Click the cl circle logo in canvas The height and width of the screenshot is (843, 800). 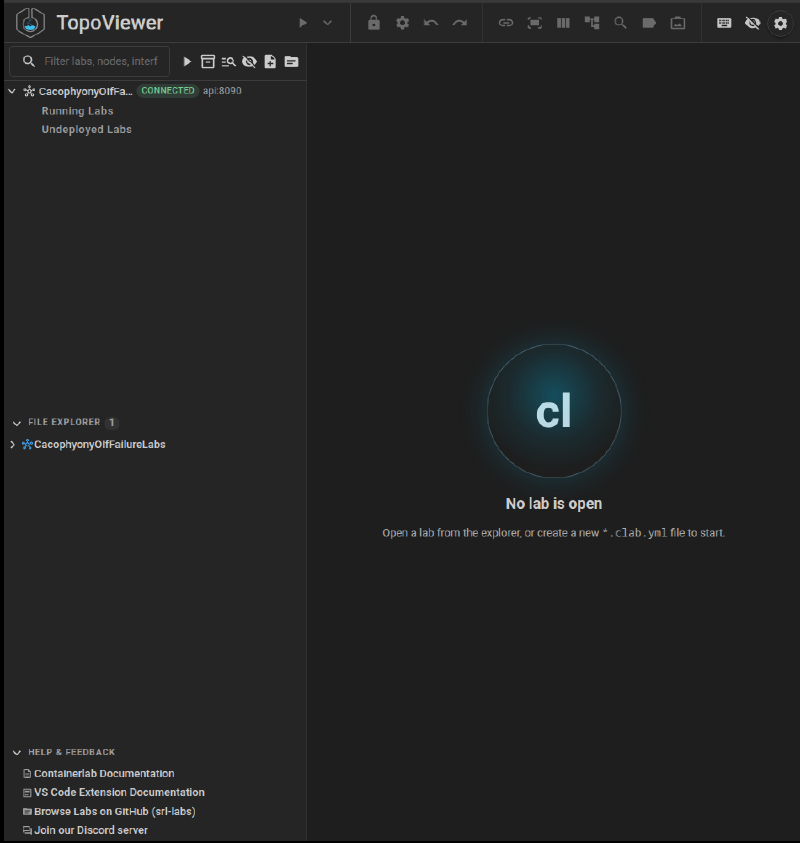(x=554, y=411)
